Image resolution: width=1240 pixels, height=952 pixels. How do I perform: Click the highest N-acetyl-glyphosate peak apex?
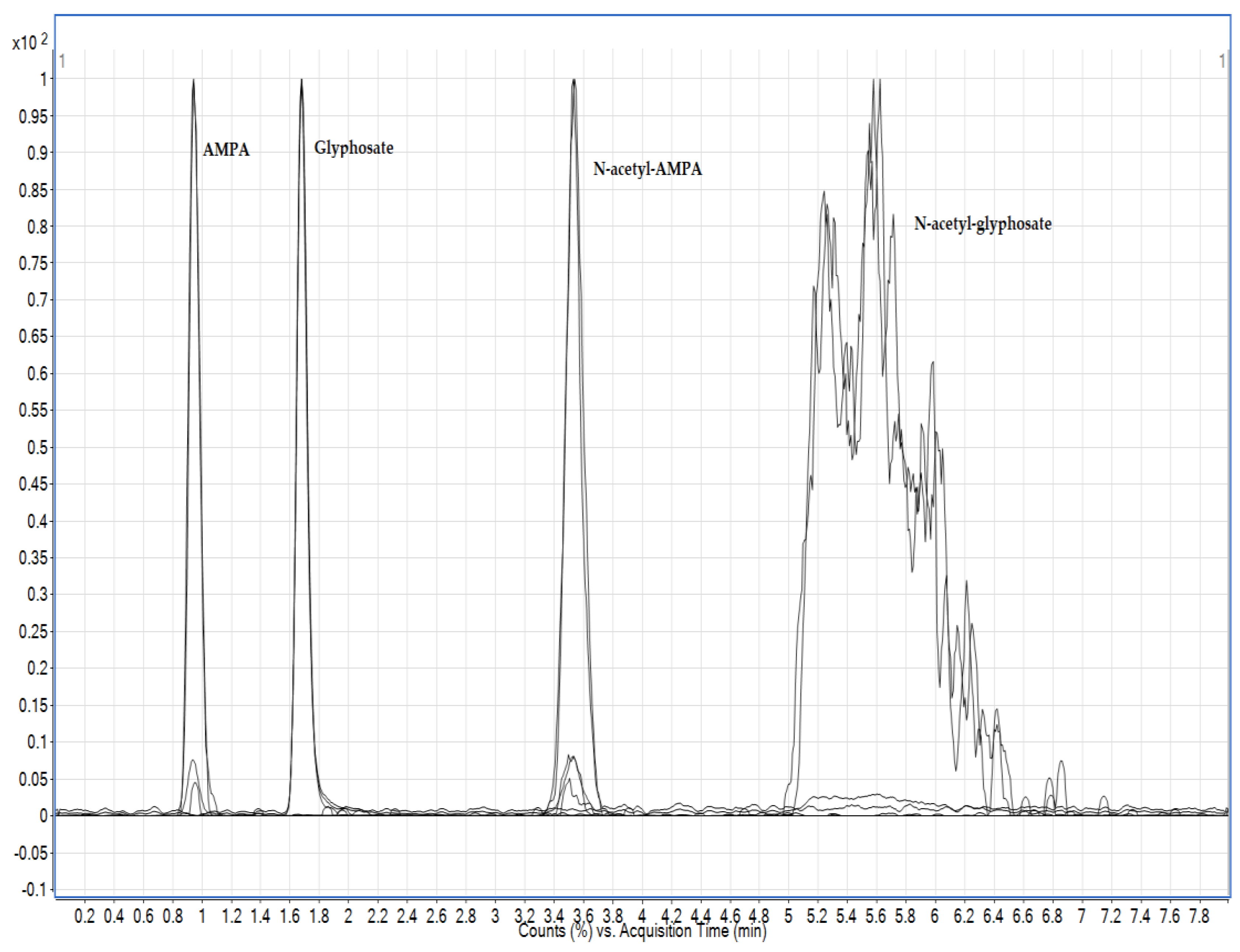click(876, 80)
